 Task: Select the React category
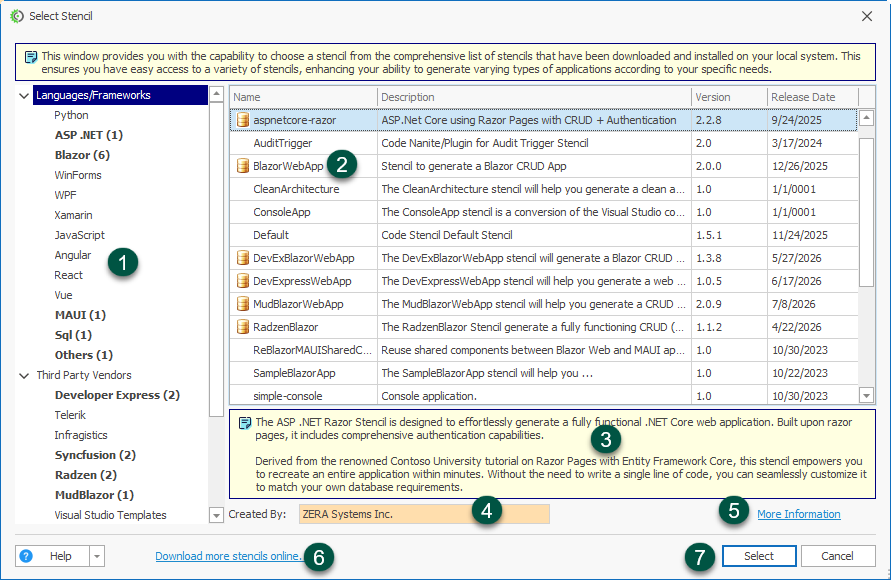(69, 275)
